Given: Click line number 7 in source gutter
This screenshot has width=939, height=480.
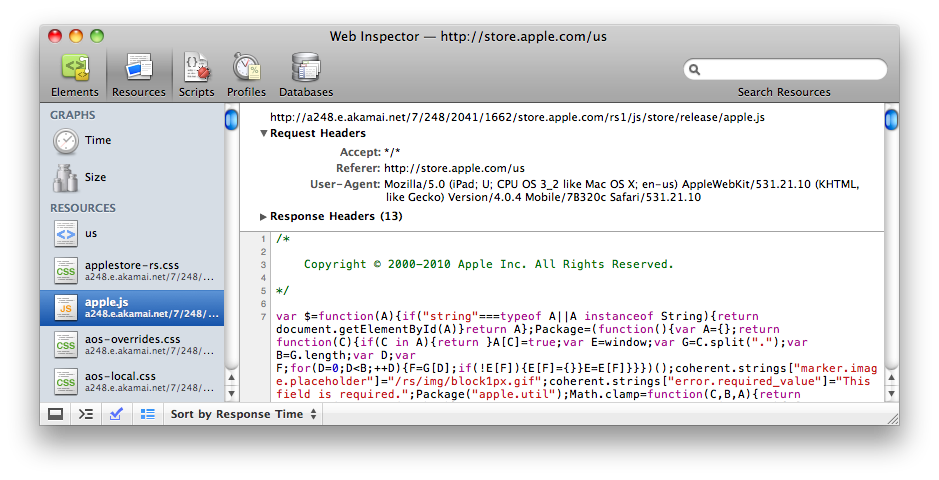Looking at the screenshot, I should [263, 316].
